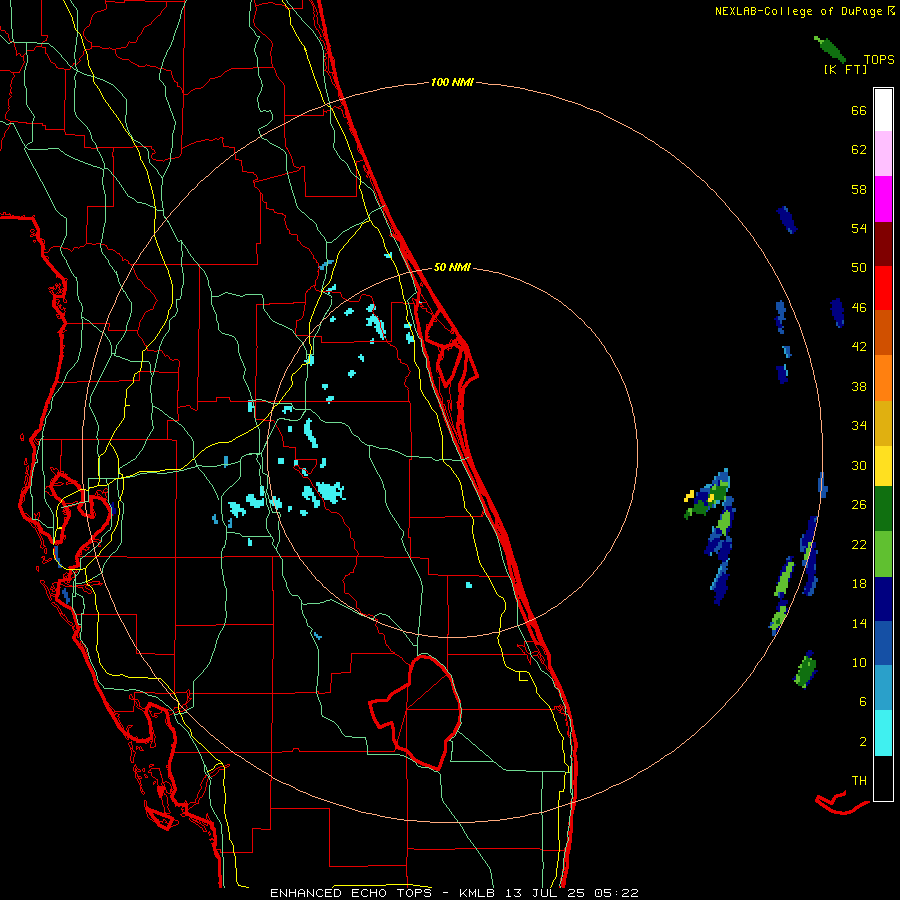Select the 100 NMI range ring label
This screenshot has height=900, width=900.
point(452,83)
